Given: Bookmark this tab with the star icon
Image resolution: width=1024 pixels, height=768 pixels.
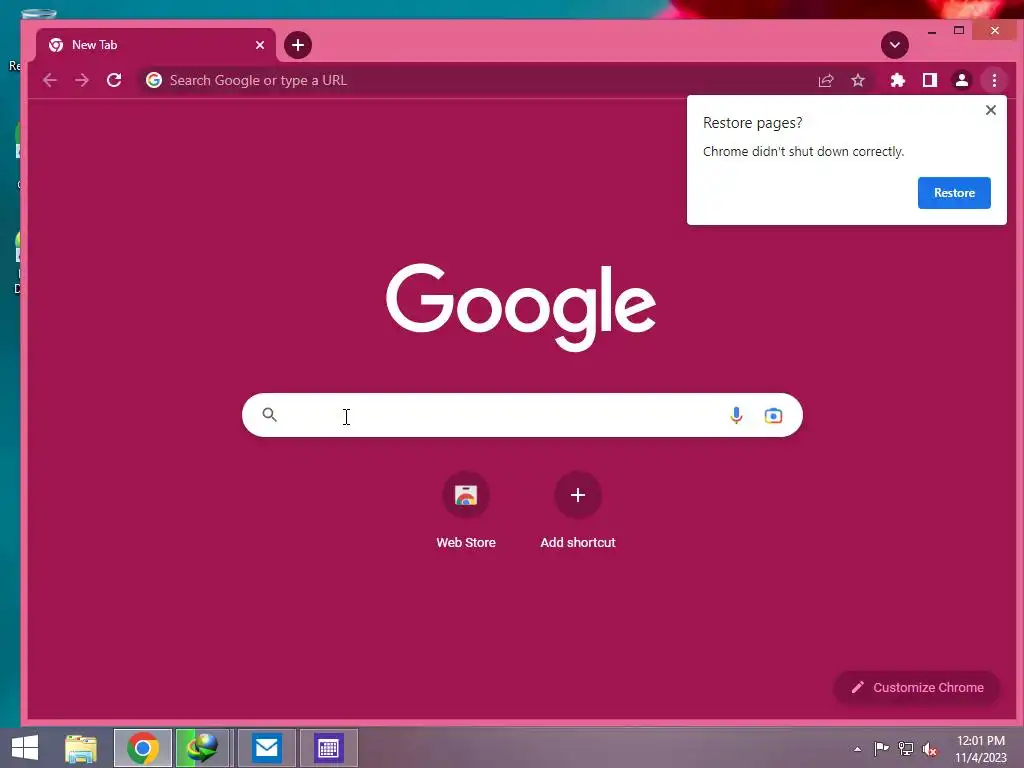Looking at the screenshot, I should point(858,80).
